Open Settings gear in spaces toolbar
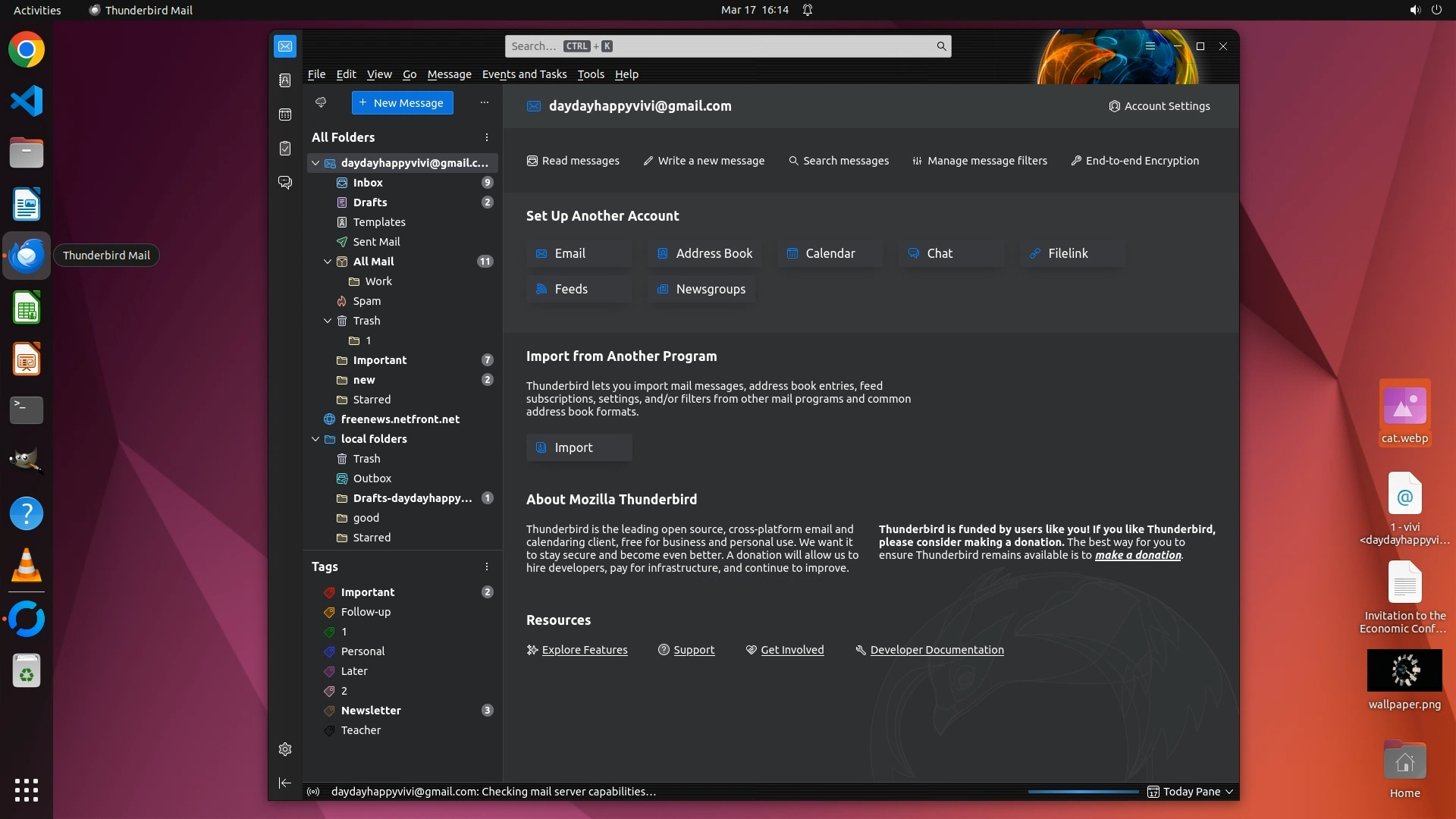This screenshot has height=819, width=1456. click(285, 749)
